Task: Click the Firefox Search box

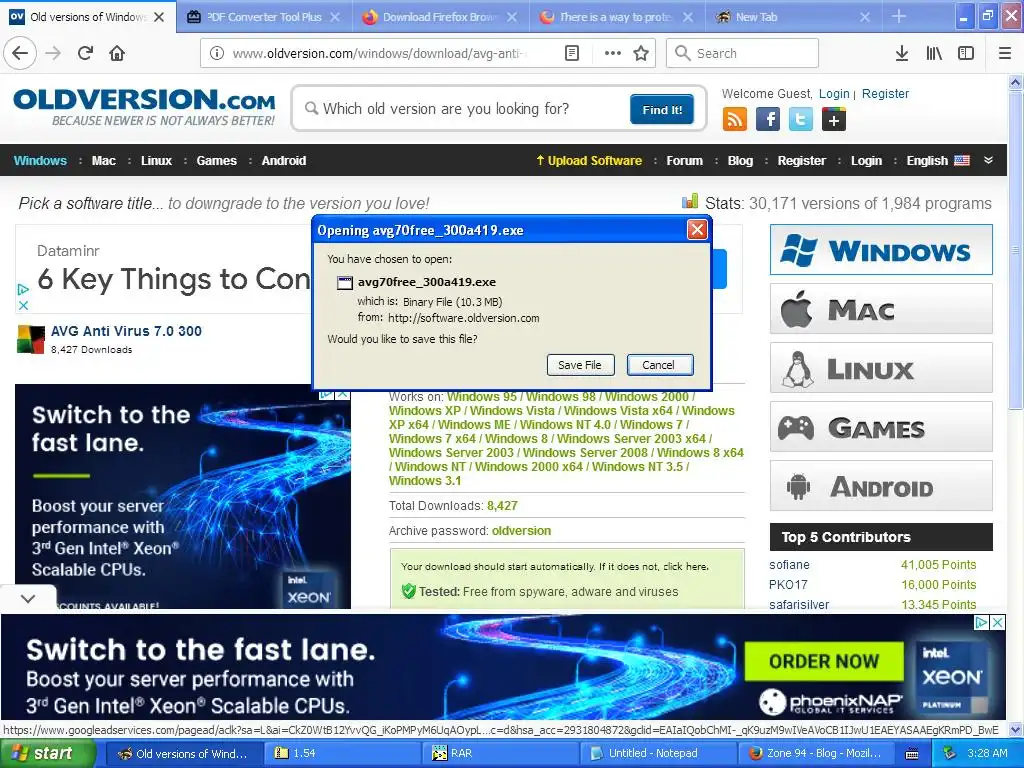Action: click(x=743, y=53)
